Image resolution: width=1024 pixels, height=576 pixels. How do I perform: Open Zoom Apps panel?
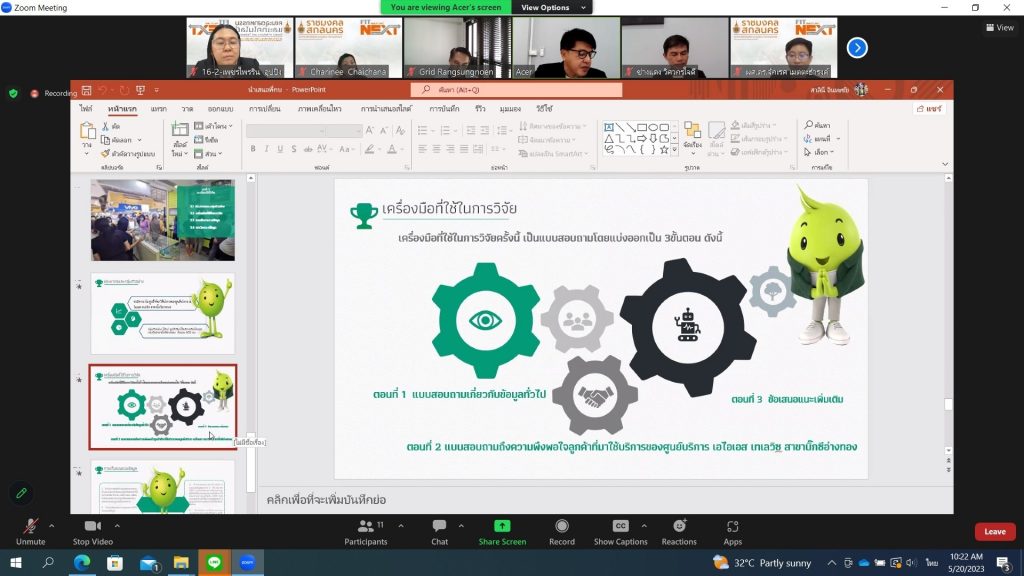733,529
